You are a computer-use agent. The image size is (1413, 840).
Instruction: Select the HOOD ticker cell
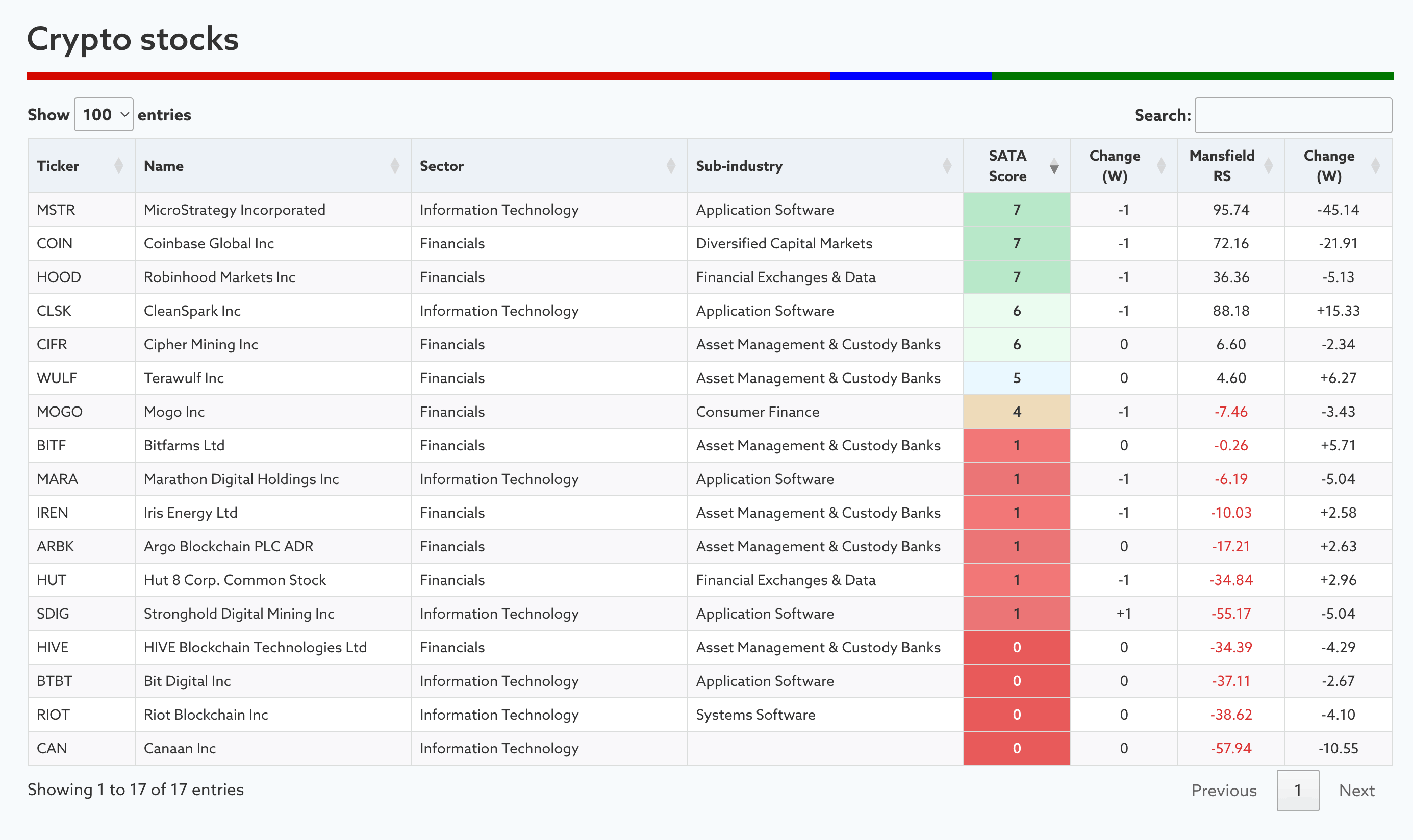click(x=81, y=277)
